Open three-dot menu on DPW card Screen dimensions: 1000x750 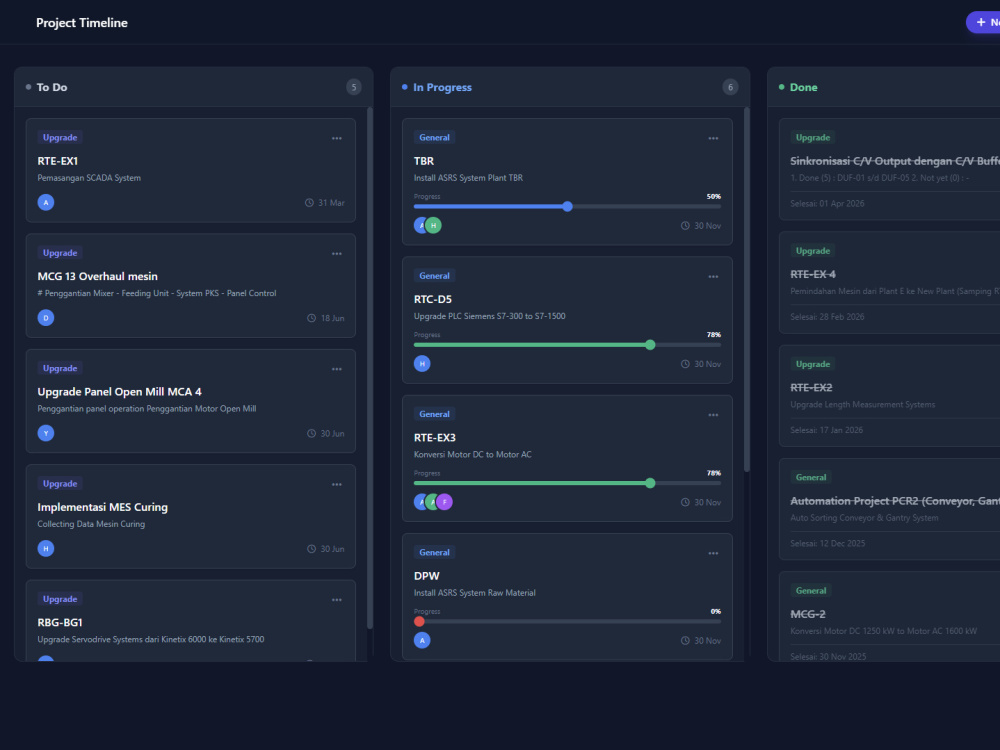pos(713,554)
